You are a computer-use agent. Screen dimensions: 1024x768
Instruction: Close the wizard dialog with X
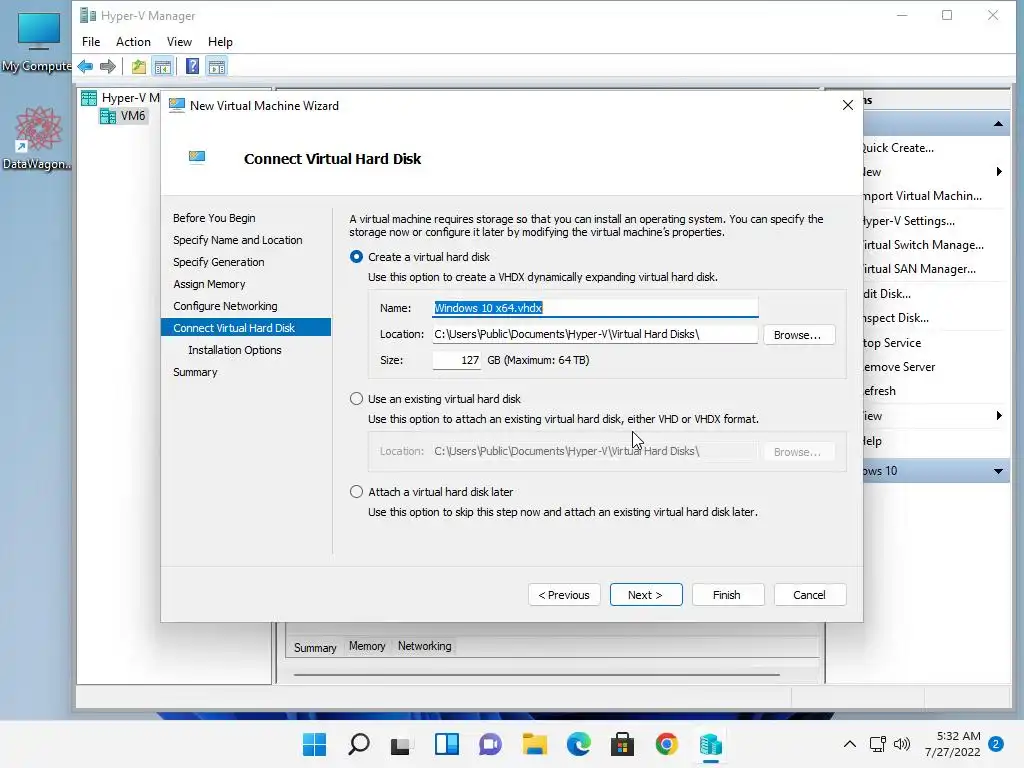pyautogui.click(x=848, y=105)
